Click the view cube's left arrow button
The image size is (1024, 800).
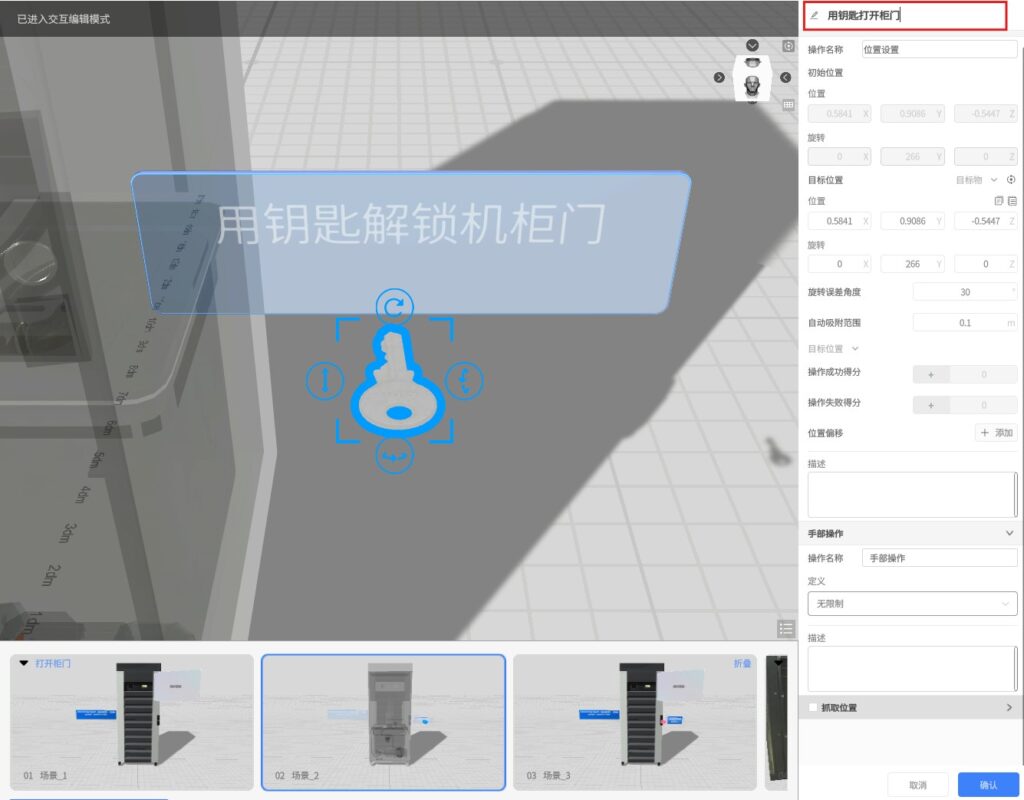coord(719,78)
